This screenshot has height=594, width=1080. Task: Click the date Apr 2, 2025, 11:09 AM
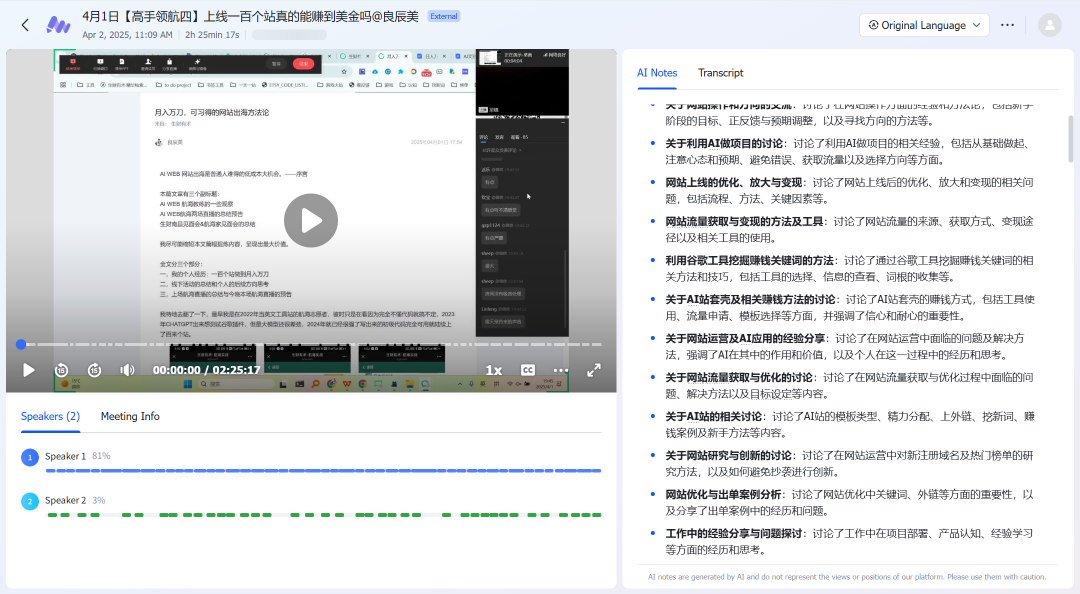127,34
